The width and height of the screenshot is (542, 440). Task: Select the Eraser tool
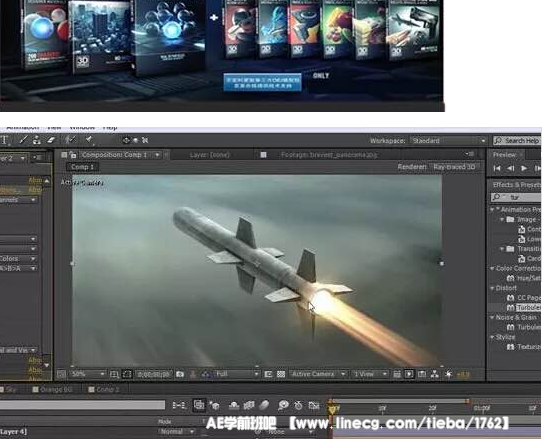click(x=51, y=140)
